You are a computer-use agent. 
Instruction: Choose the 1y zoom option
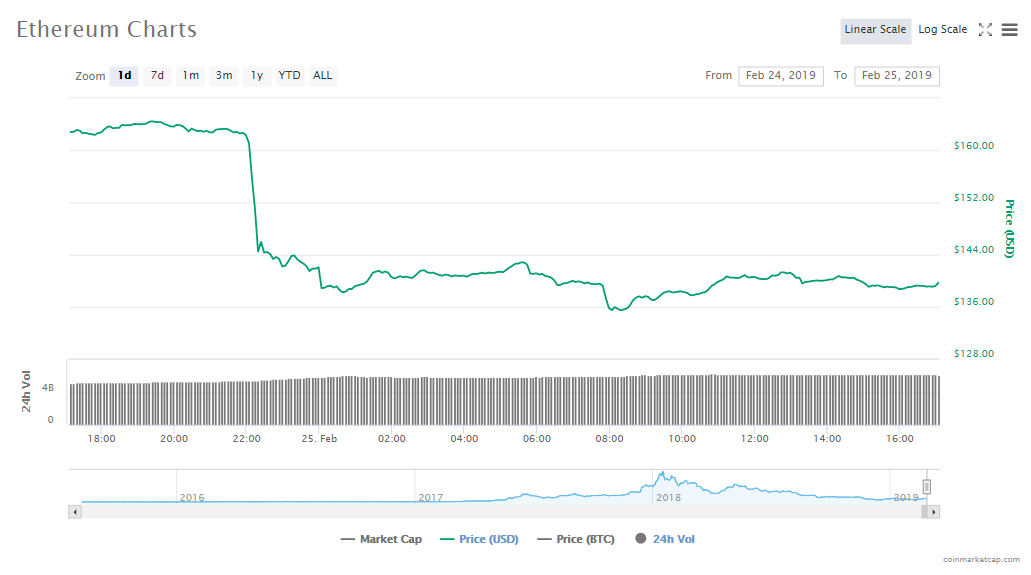[257, 76]
